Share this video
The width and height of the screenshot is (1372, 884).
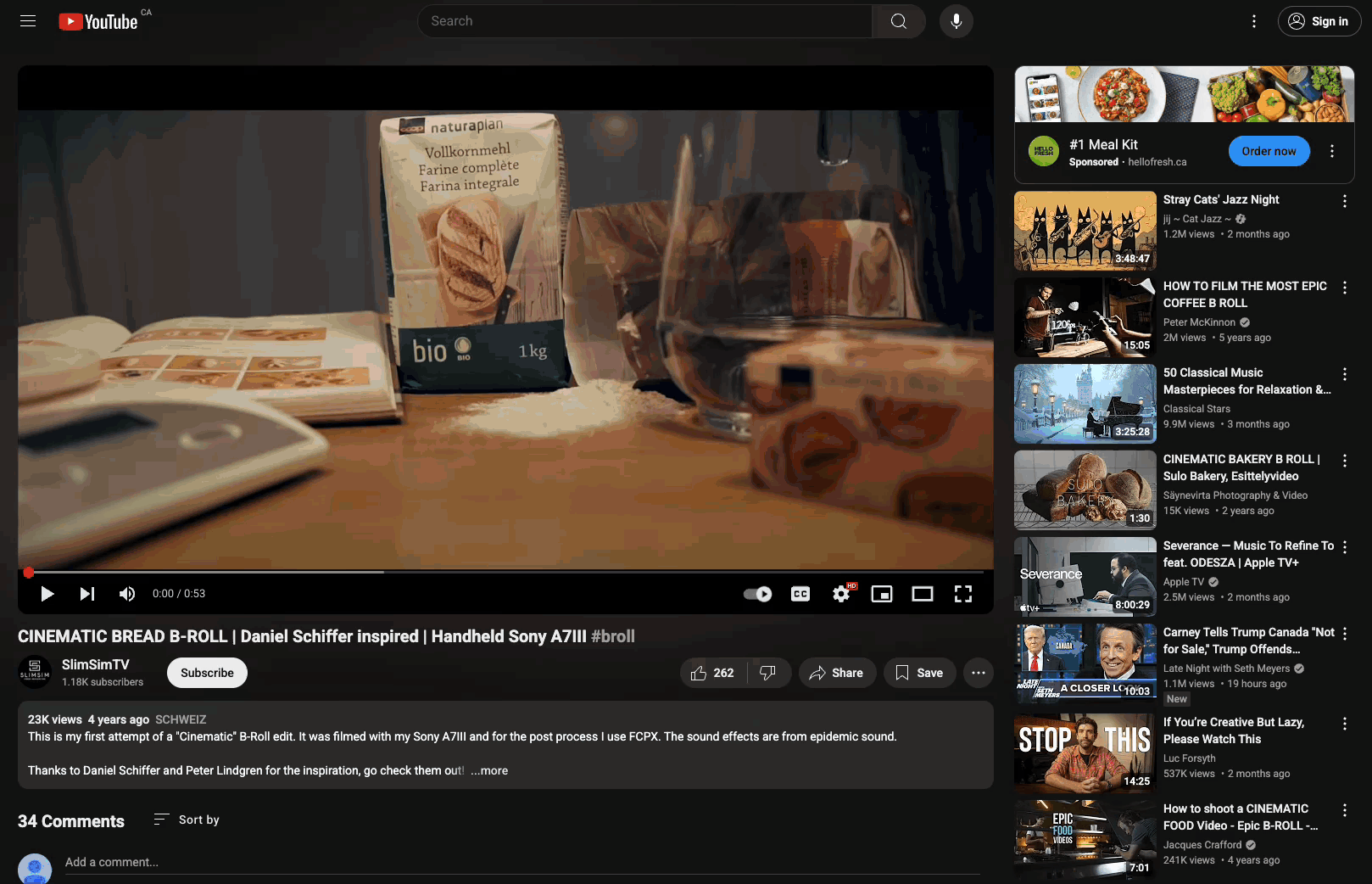837,673
